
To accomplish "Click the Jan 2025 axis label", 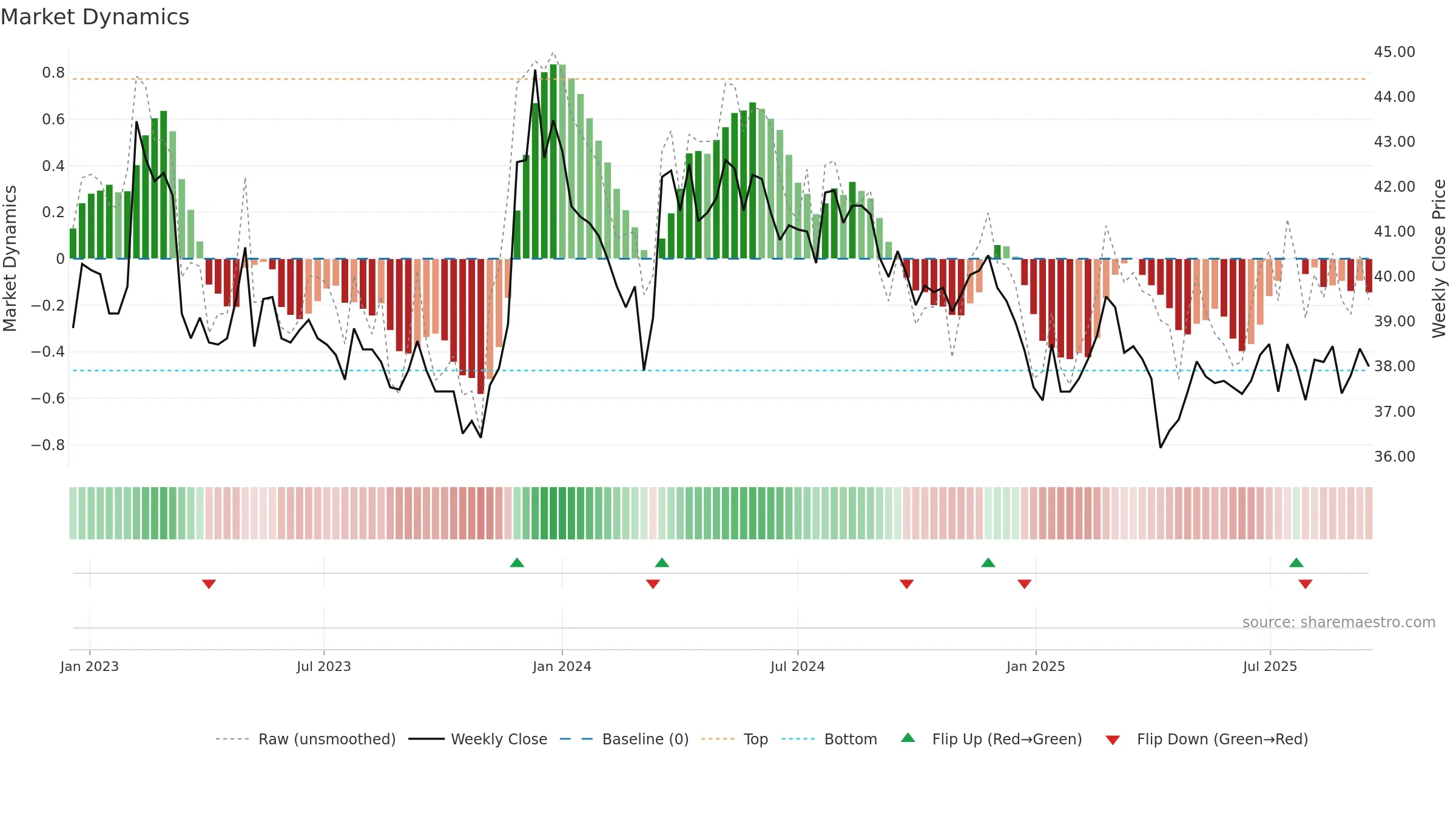I will tap(1036, 666).
